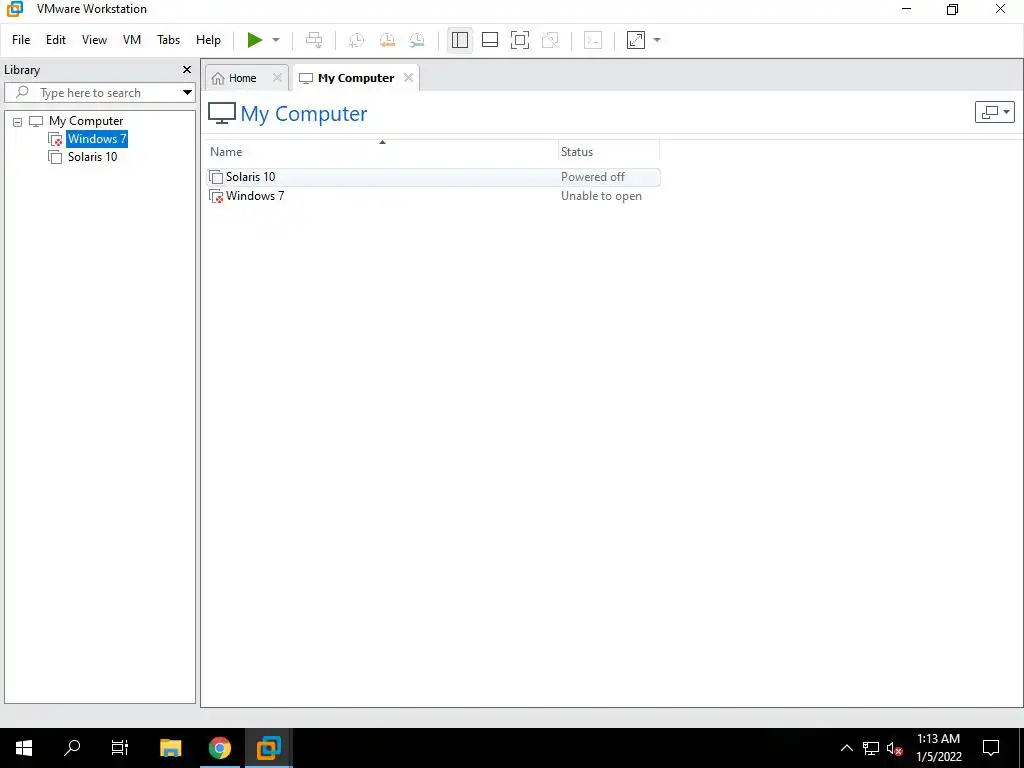Open the Snapshot Manager toolbar icon
The height and width of the screenshot is (768, 1024).
417,40
